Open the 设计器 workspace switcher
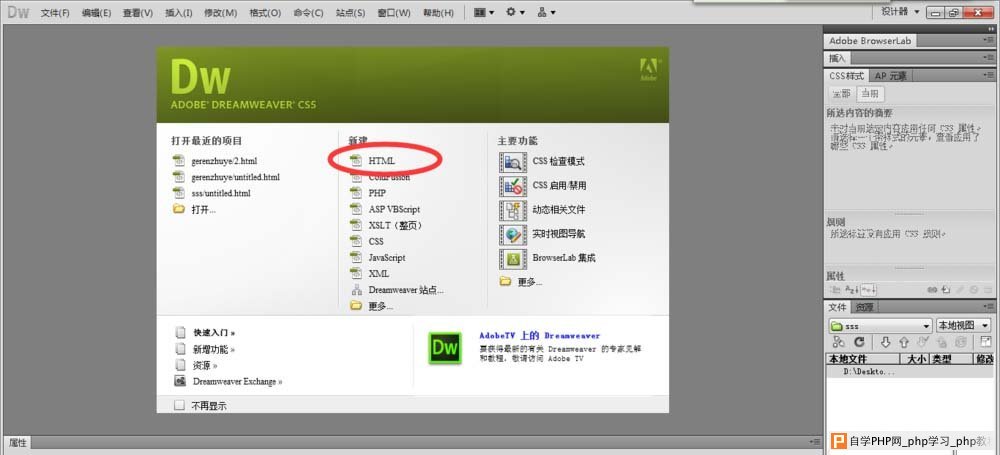Viewport: 1000px width, 455px height. 901,11
